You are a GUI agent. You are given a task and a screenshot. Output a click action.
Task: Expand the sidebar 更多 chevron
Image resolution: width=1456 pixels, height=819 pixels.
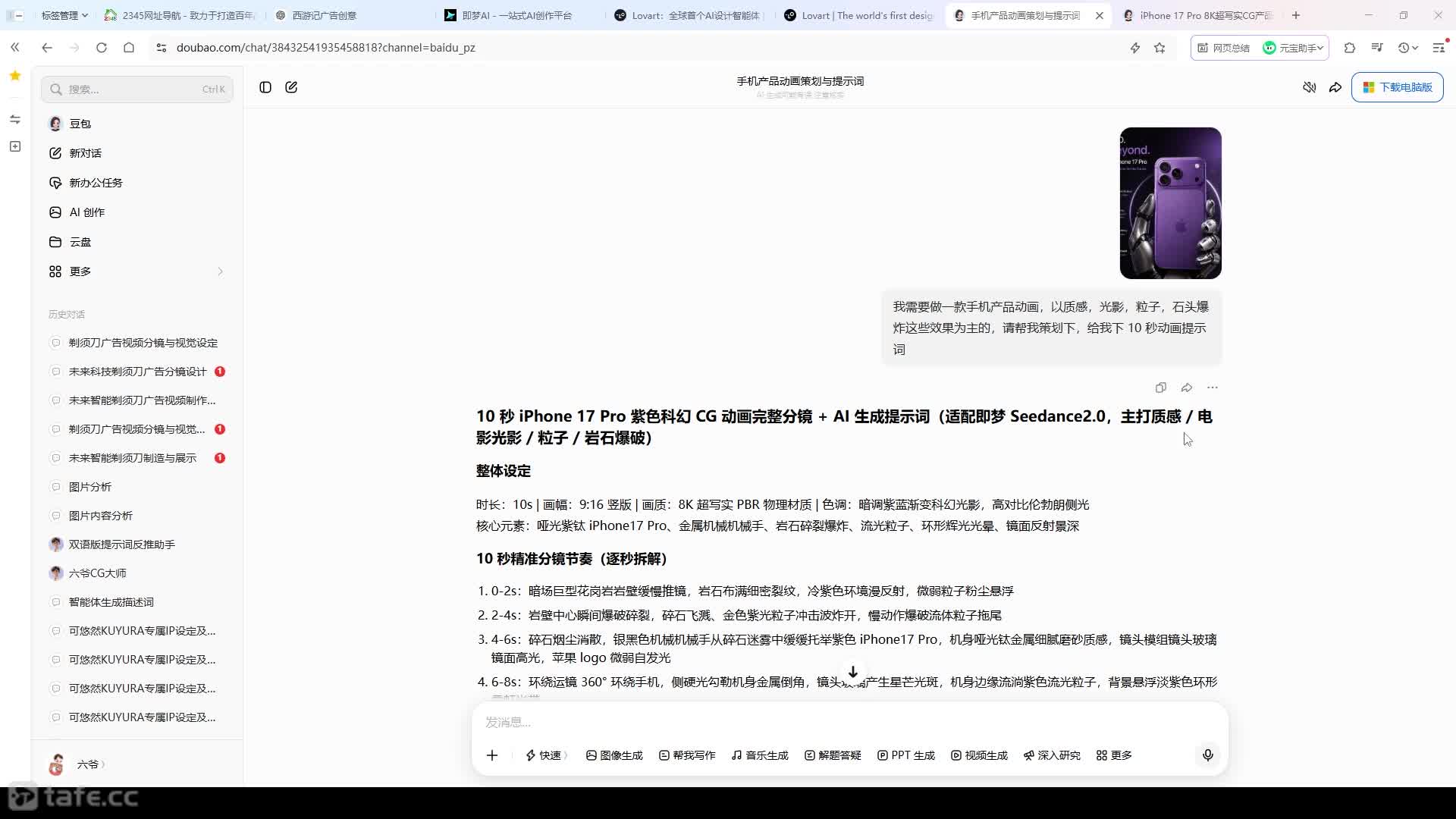(x=221, y=271)
